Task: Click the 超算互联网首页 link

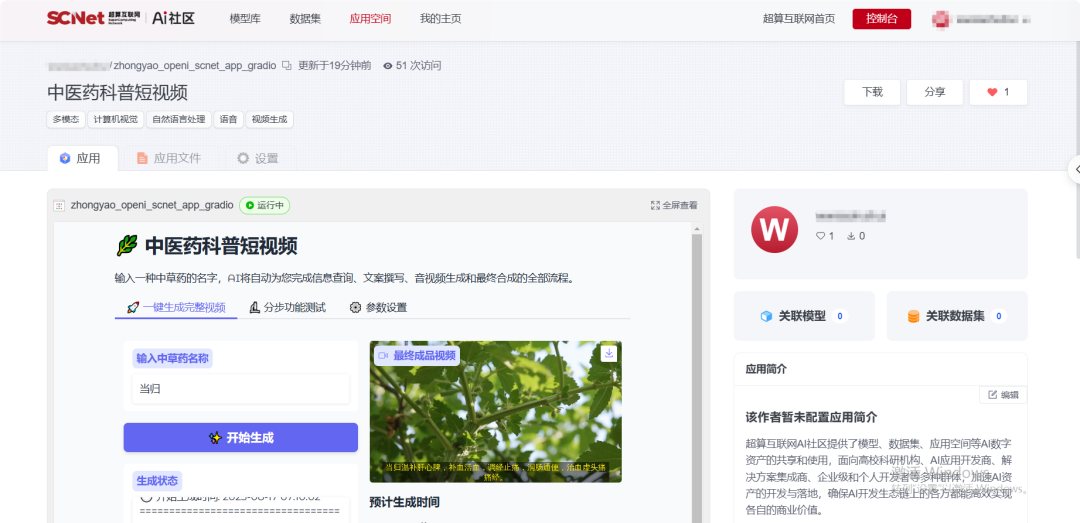Action: tap(799, 19)
